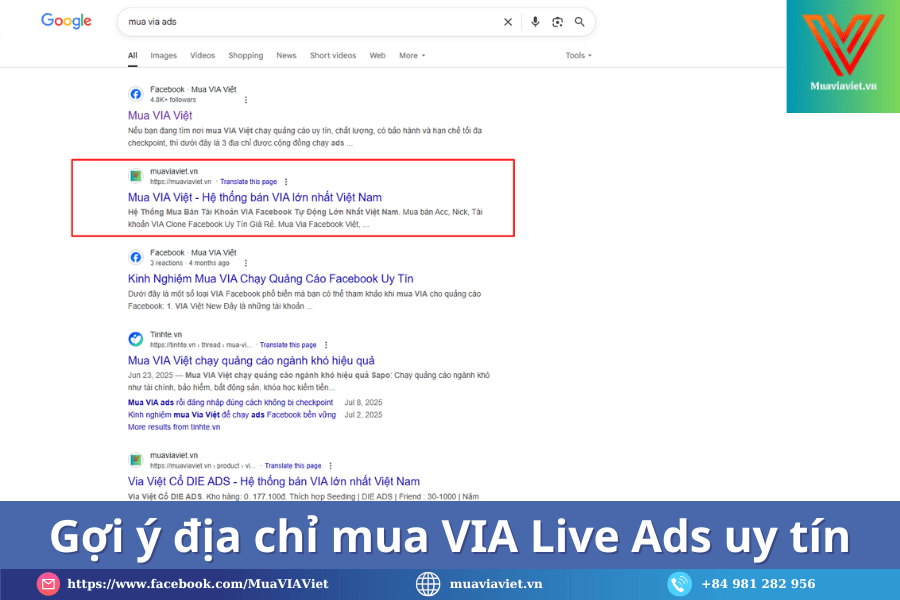Image resolution: width=900 pixels, height=600 pixels.
Task: Switch to the Videos tab
Action: point(202,56)
